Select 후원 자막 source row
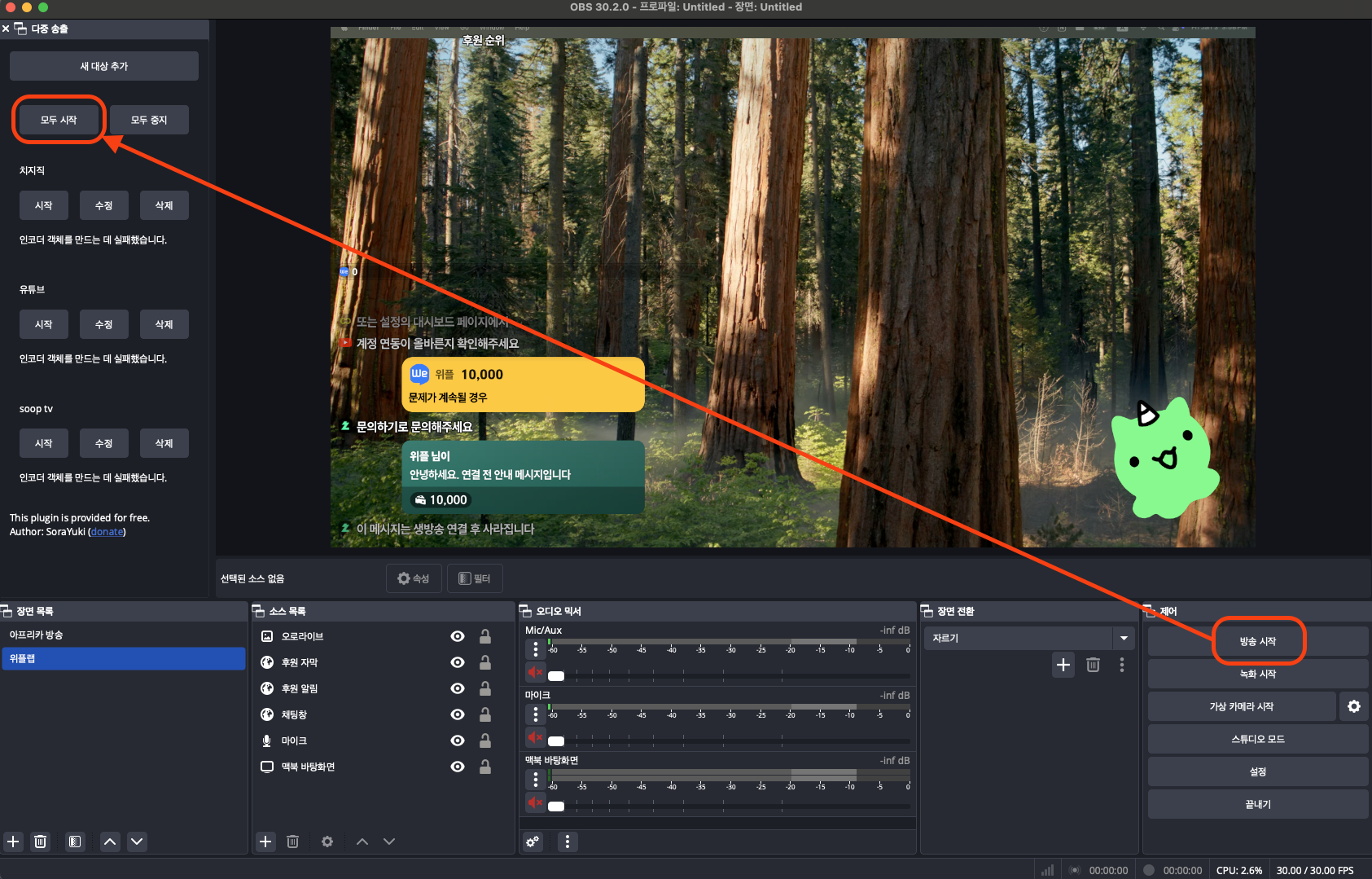 (x=383, y=662)
